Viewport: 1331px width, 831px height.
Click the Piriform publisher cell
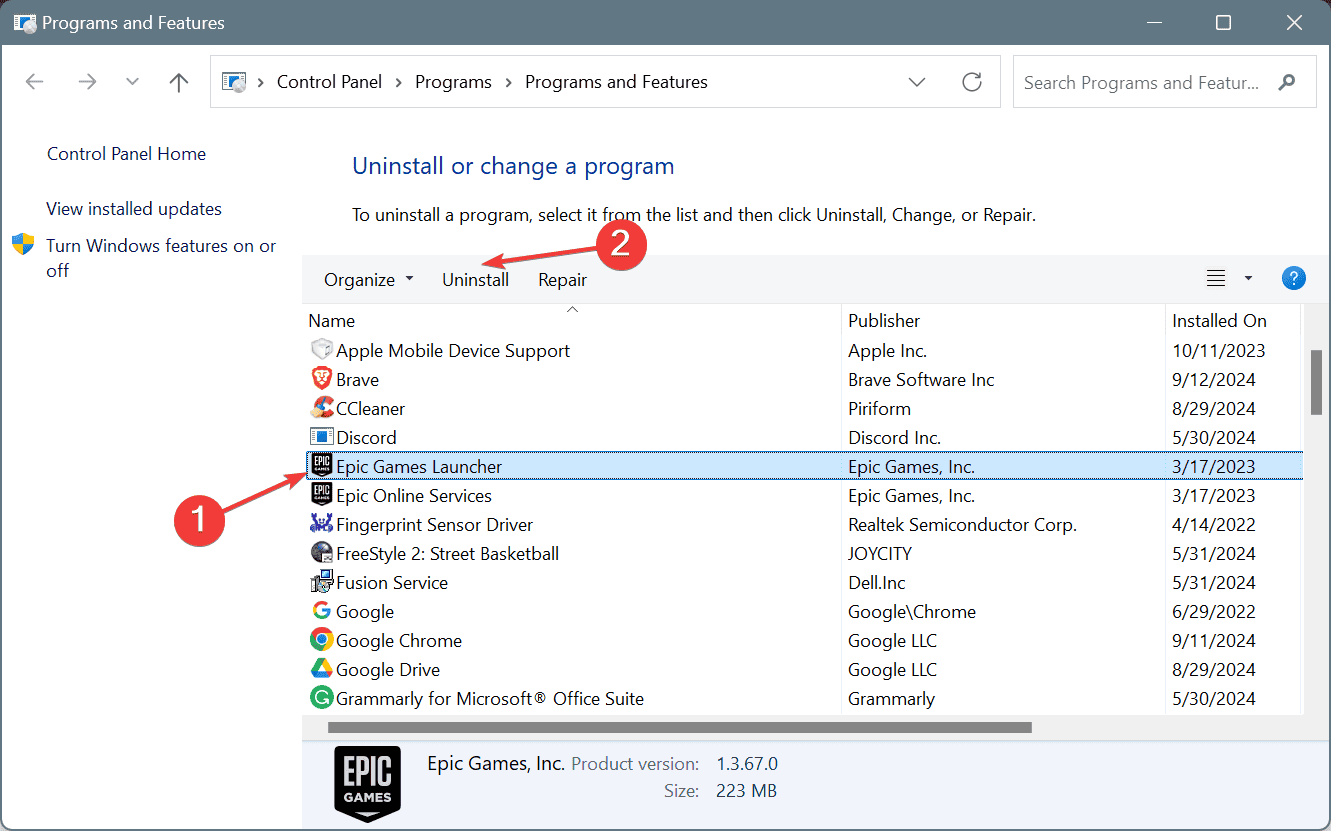(x=879, y=409)
